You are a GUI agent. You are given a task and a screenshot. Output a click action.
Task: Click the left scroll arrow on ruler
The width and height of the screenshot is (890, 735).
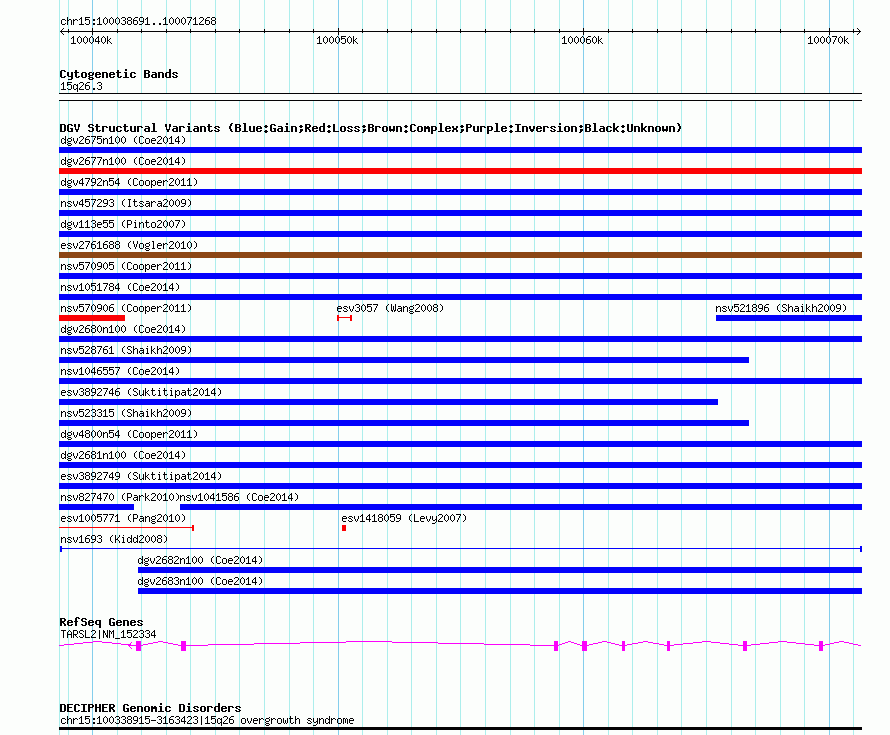pos(62,32)
